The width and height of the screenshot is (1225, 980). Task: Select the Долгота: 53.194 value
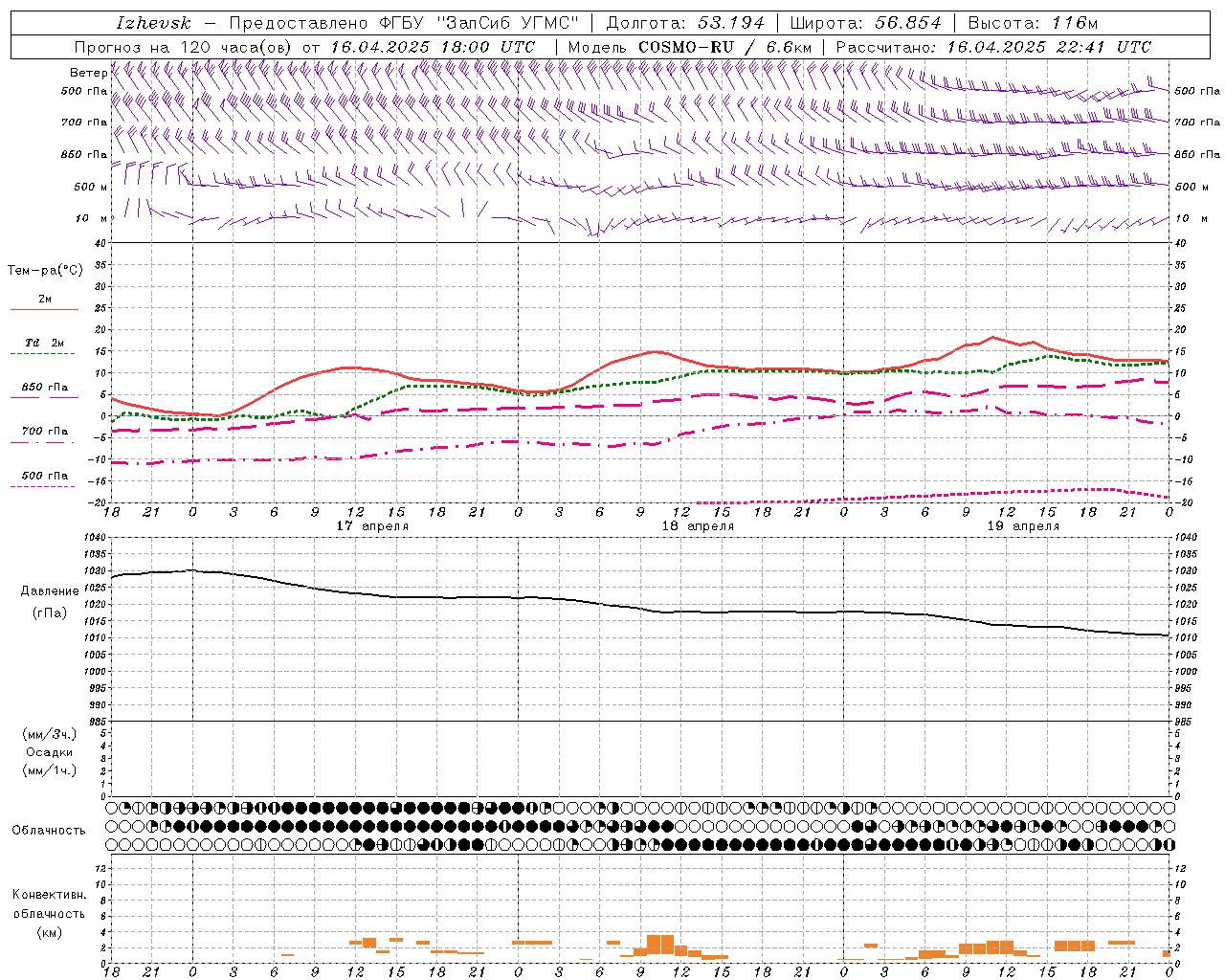(685, 23)
